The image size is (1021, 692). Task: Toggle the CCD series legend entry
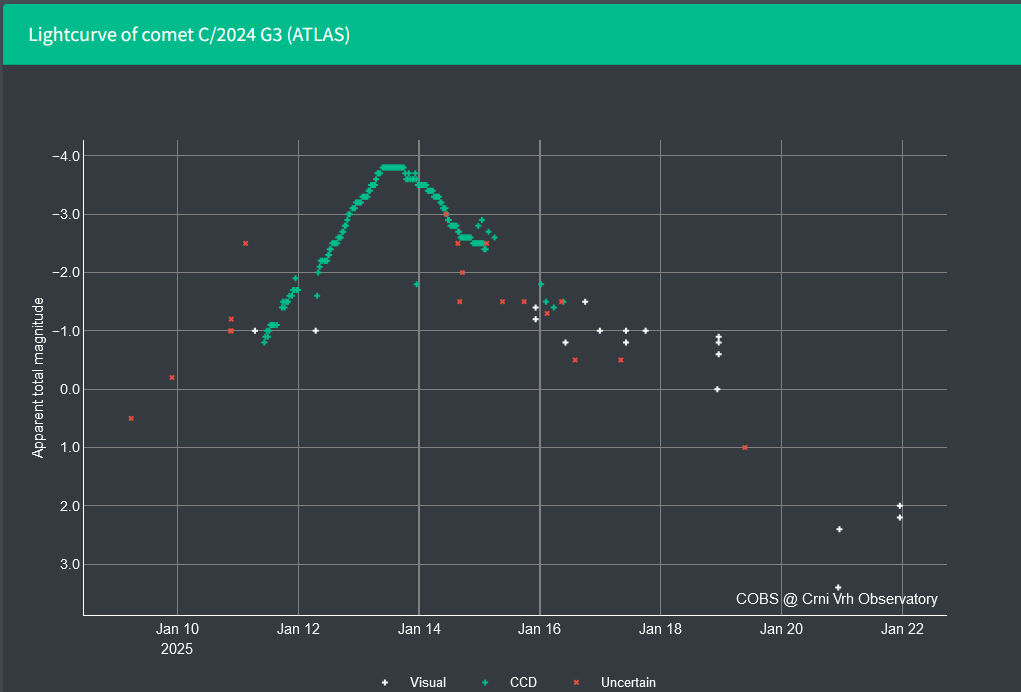(523, 682)
